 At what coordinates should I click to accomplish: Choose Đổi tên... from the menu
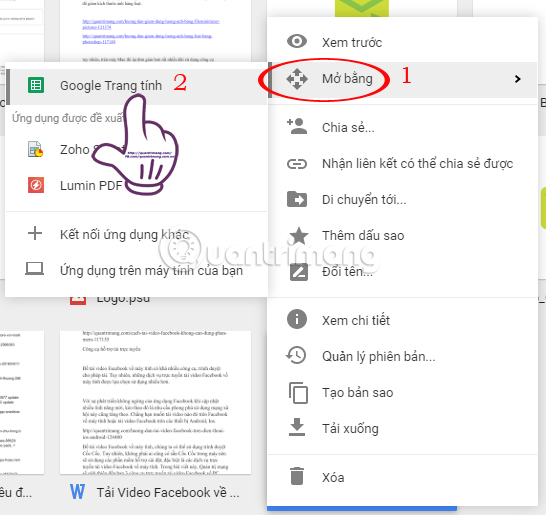403,272
